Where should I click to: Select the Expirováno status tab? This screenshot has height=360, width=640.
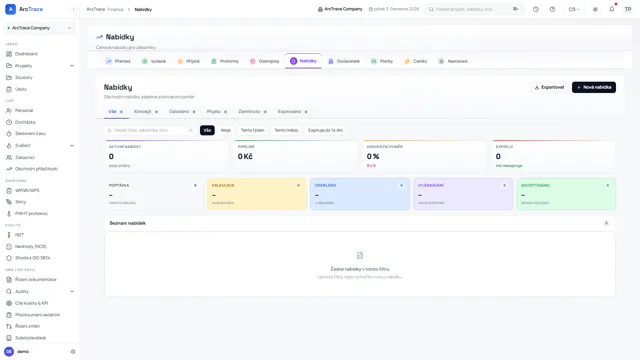click(292, 111)
